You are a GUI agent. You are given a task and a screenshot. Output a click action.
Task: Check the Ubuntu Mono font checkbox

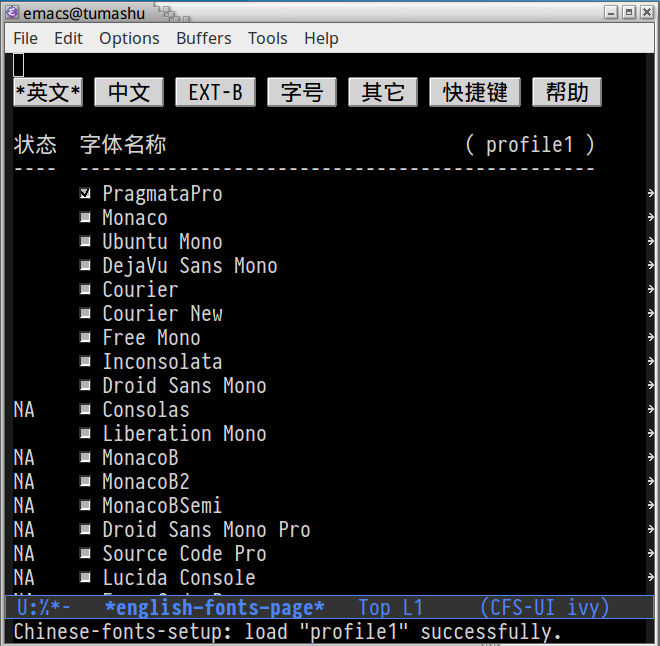pos(85,241)
